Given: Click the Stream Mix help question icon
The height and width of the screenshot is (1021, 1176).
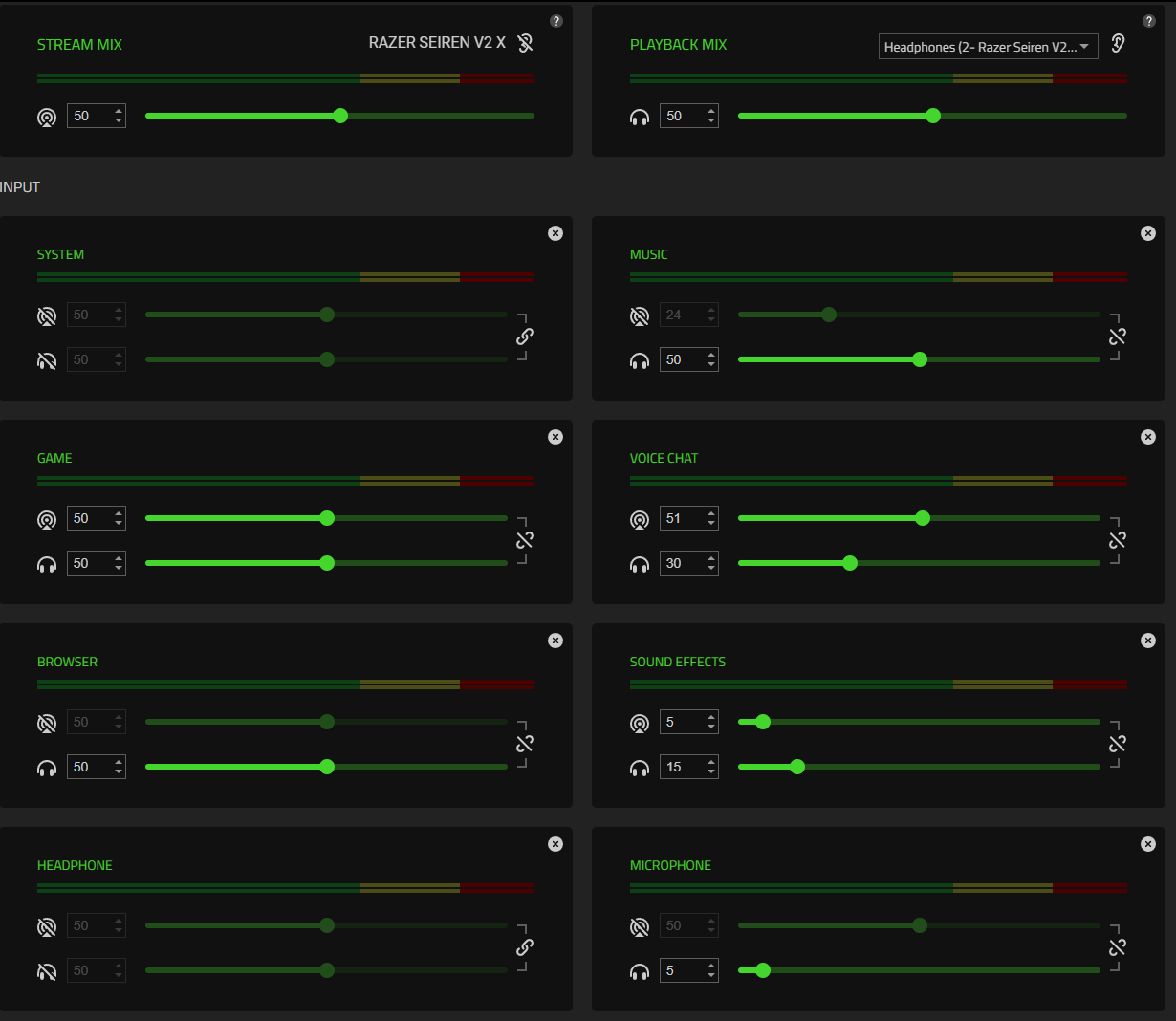Looking at the screenshot, I should tap(556, 21).
